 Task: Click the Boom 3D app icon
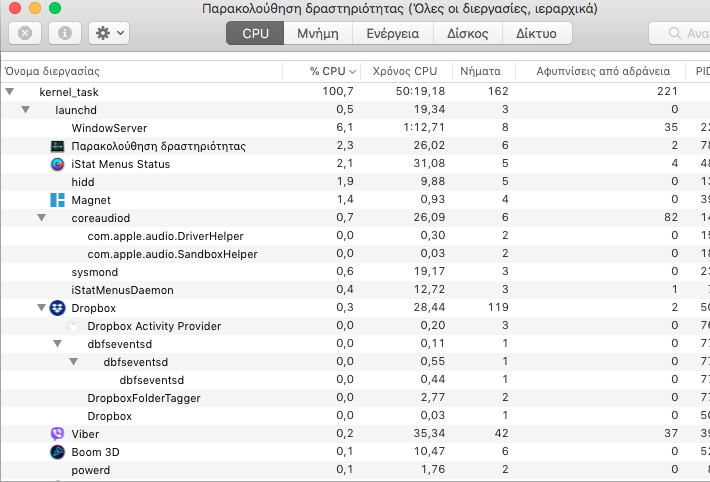tap(57, 452)
